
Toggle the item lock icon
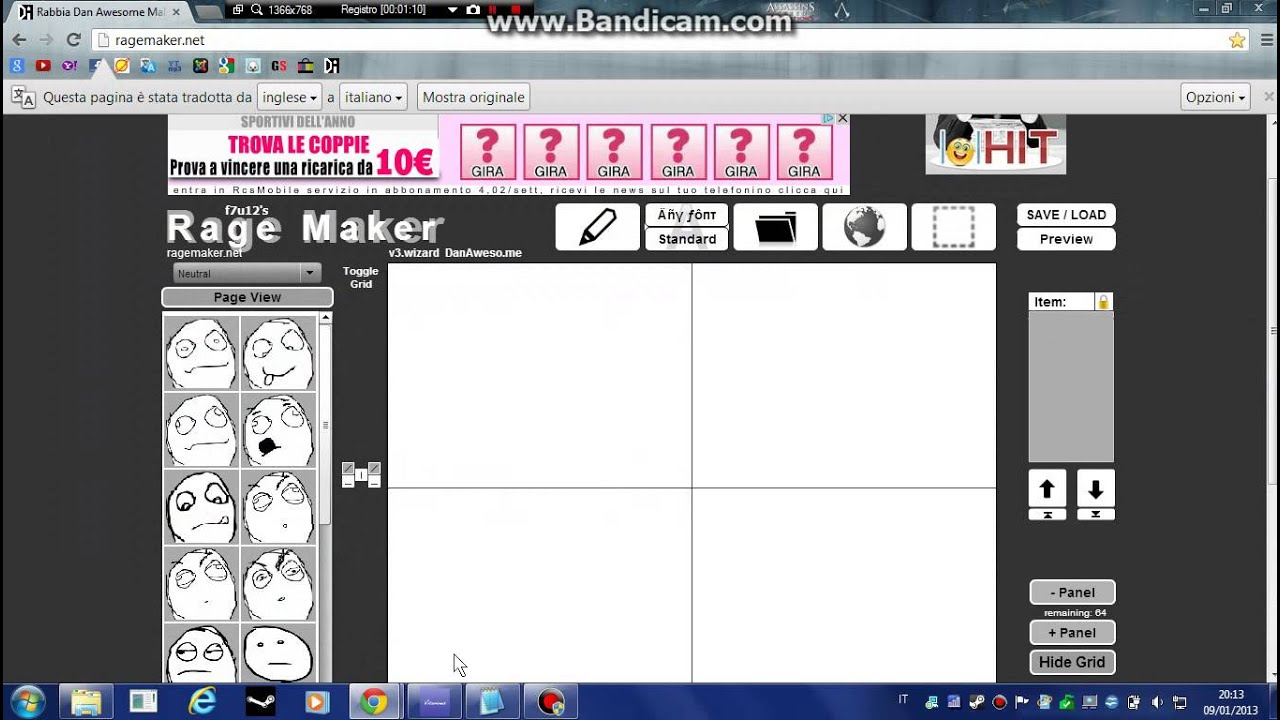point(1103,302)
